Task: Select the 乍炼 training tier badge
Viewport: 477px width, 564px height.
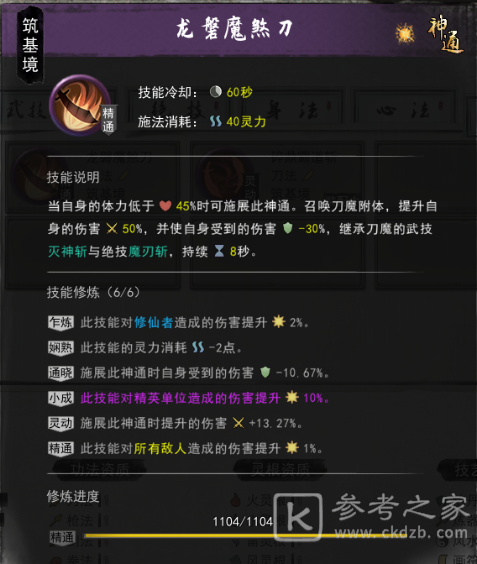Action: point(61,322)
